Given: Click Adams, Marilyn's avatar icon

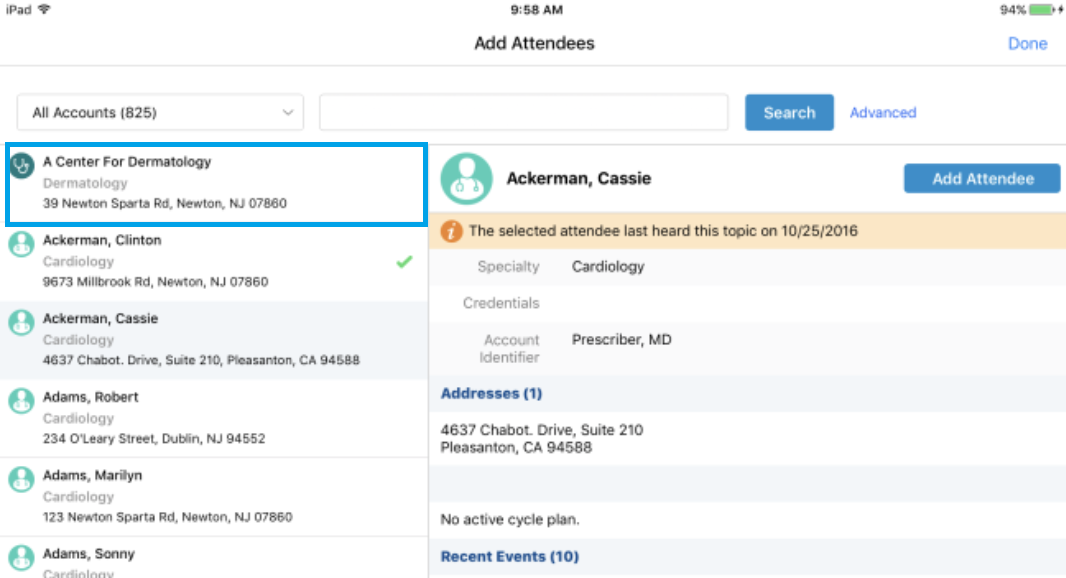Looking at the screenshot, I should 22,480.
